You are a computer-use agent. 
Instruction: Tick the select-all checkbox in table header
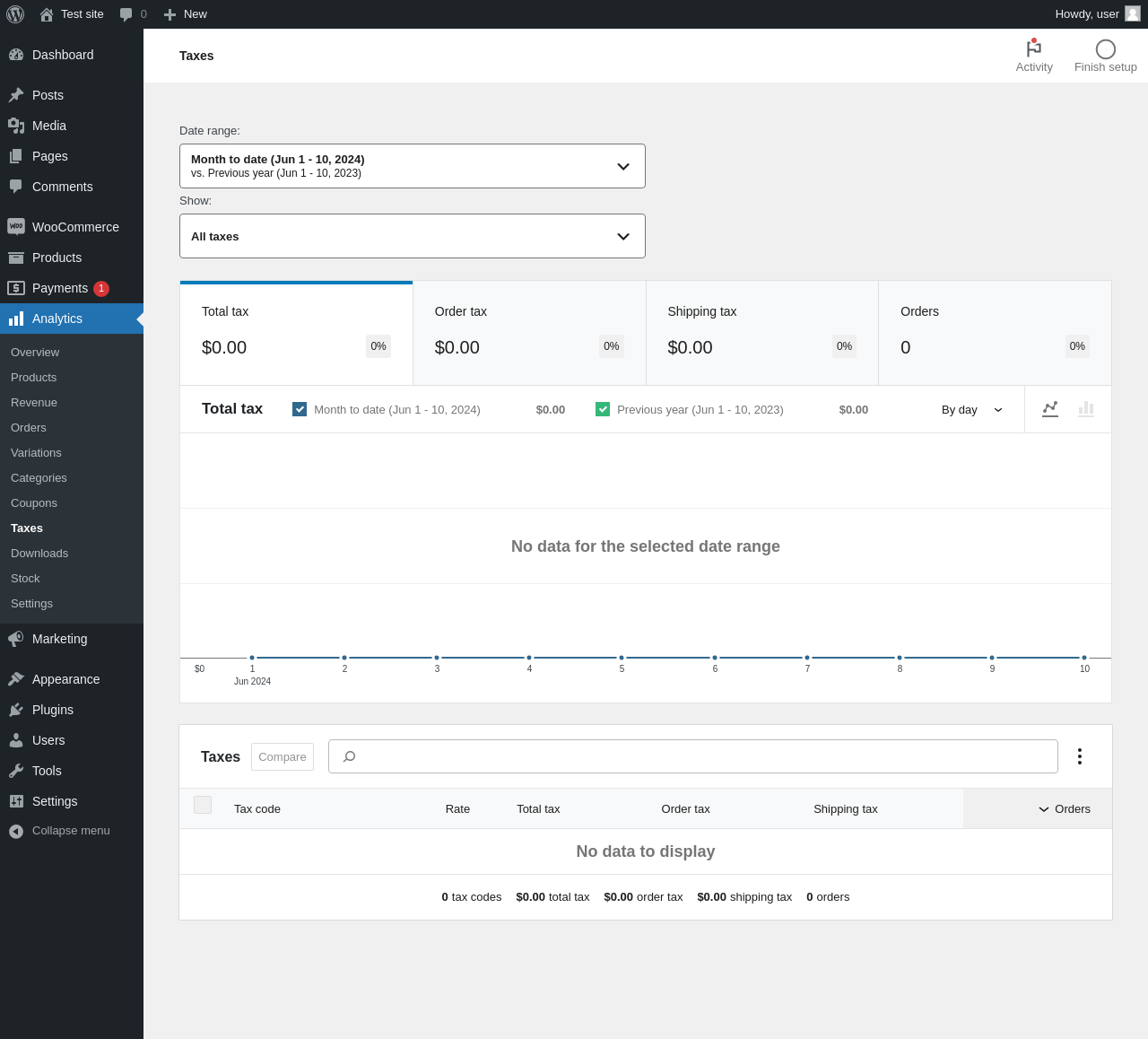point(203,805)
